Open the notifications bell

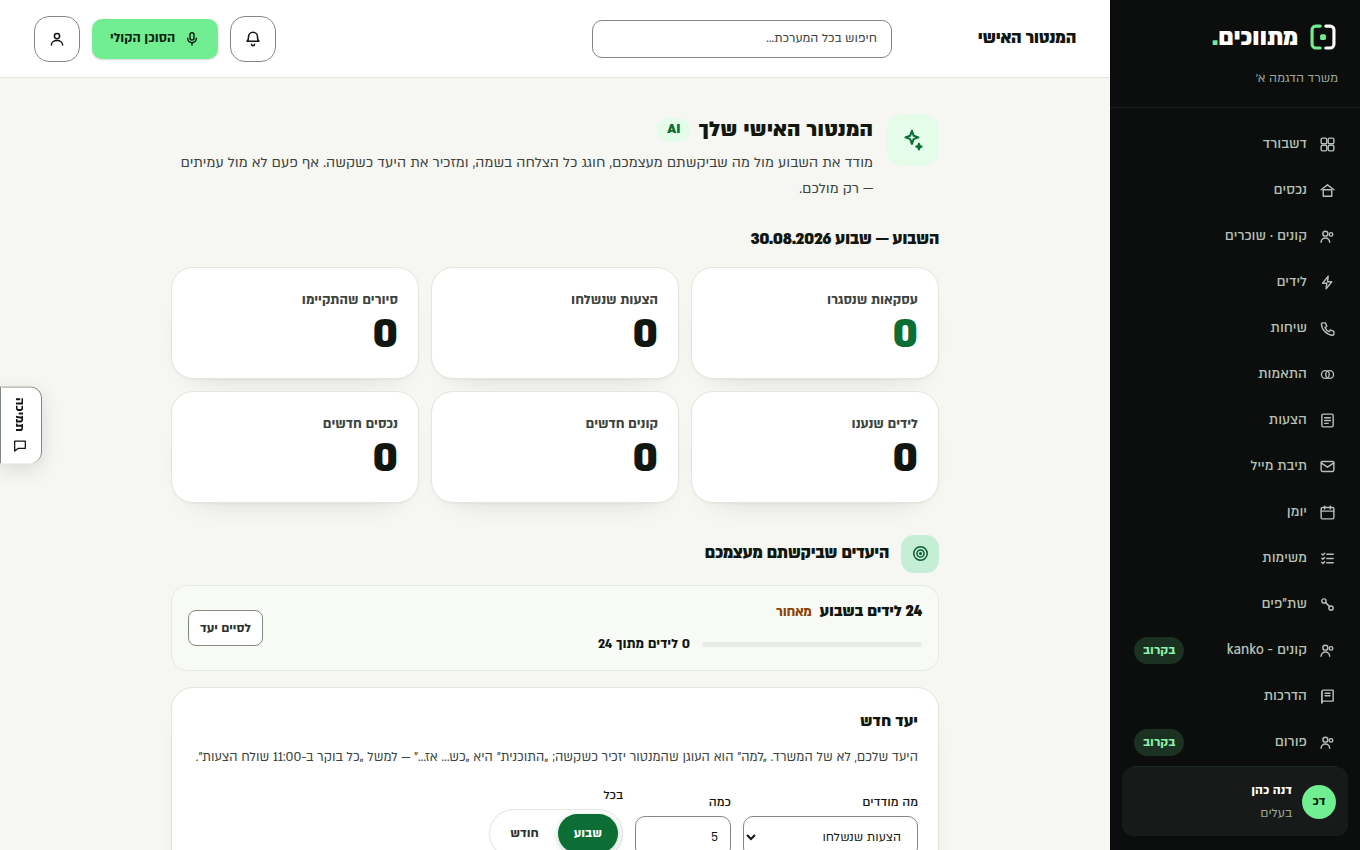253,39
